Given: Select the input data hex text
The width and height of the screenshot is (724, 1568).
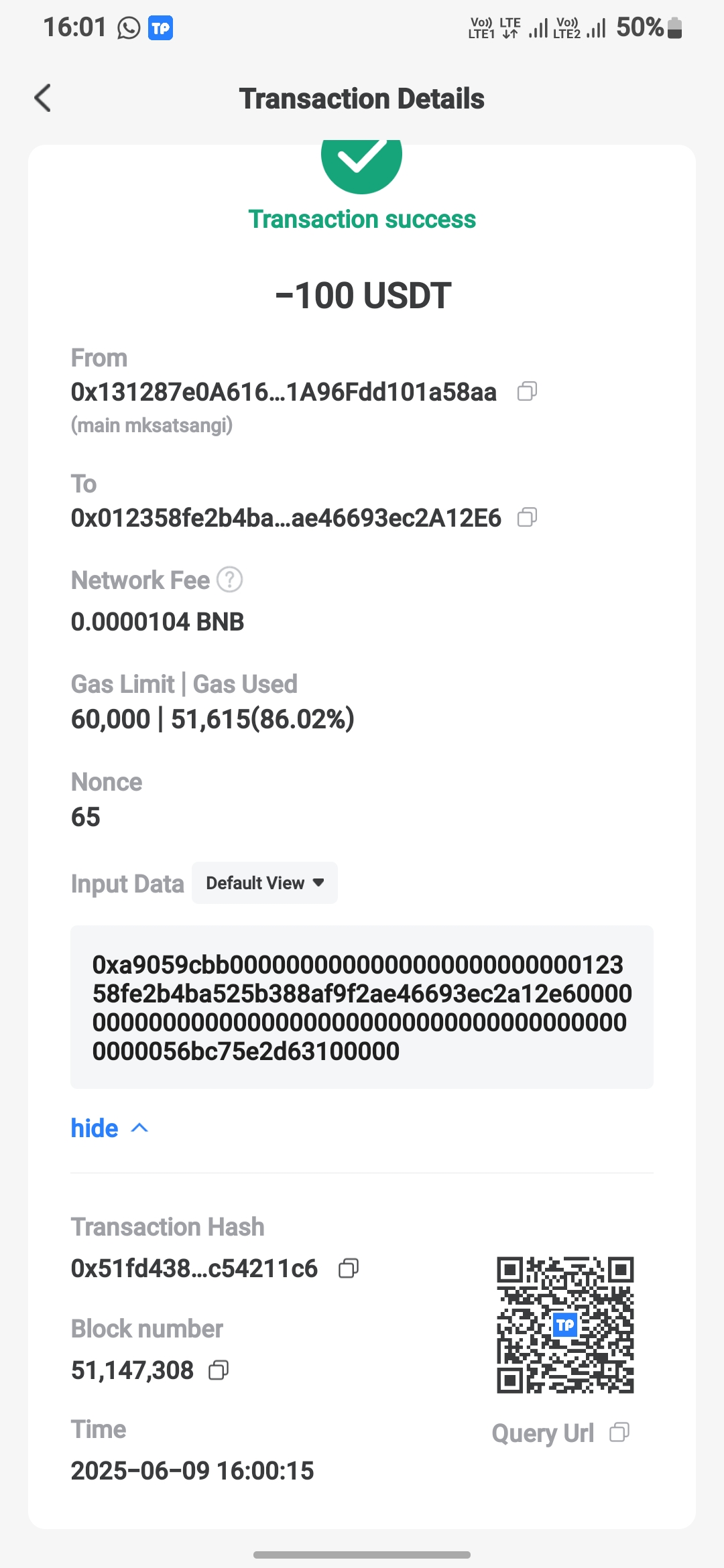Looking at the screenshot, I should (x=361, y=1007).
